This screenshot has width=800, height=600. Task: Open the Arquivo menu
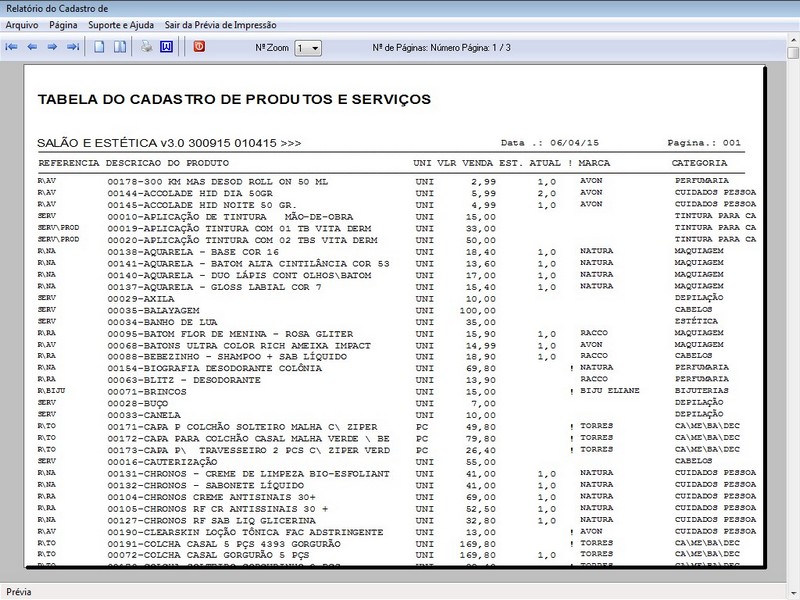click(22, 23)
